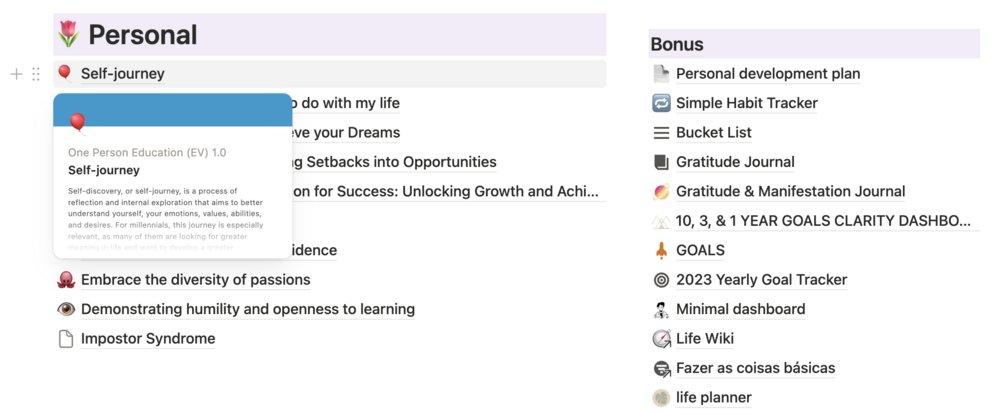
Task: Click the Personal development plan page icon
Action: [x=661, y=74]
